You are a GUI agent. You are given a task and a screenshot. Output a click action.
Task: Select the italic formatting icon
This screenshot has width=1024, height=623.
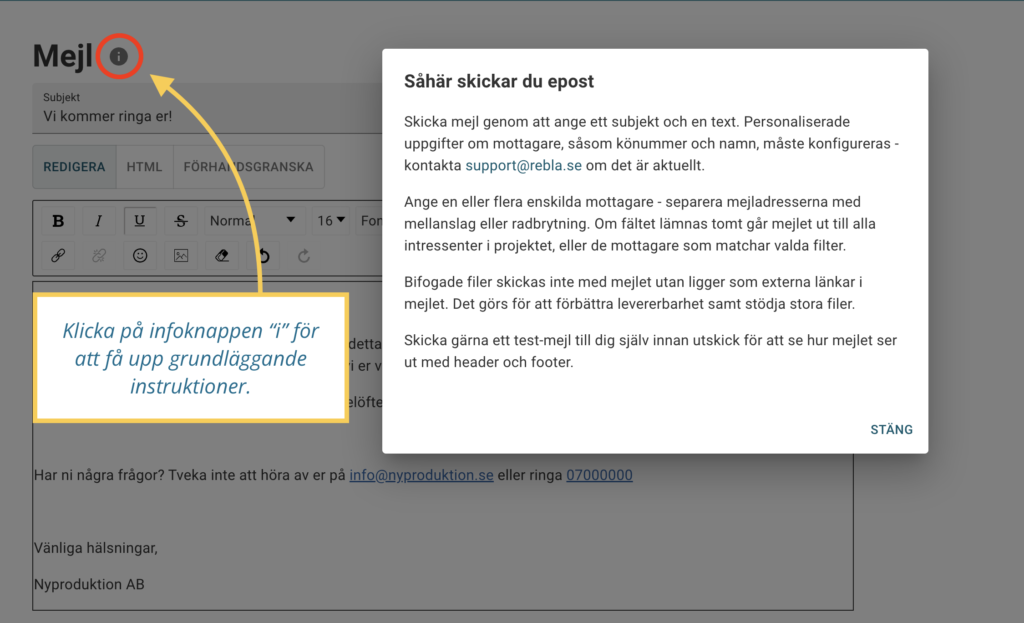coord(98,220)
